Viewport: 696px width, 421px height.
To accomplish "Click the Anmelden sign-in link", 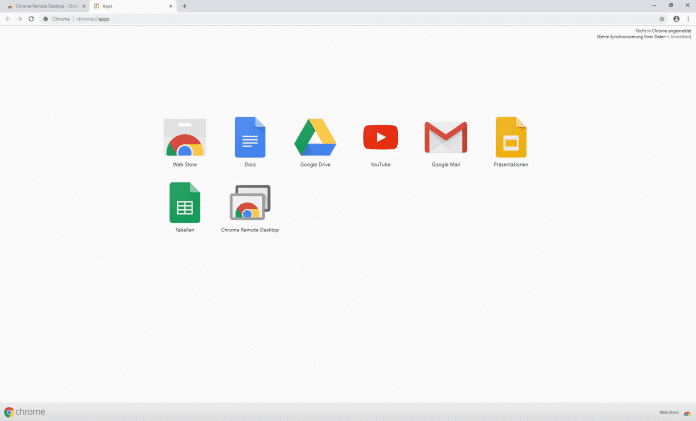I will (x=681, y=35).
